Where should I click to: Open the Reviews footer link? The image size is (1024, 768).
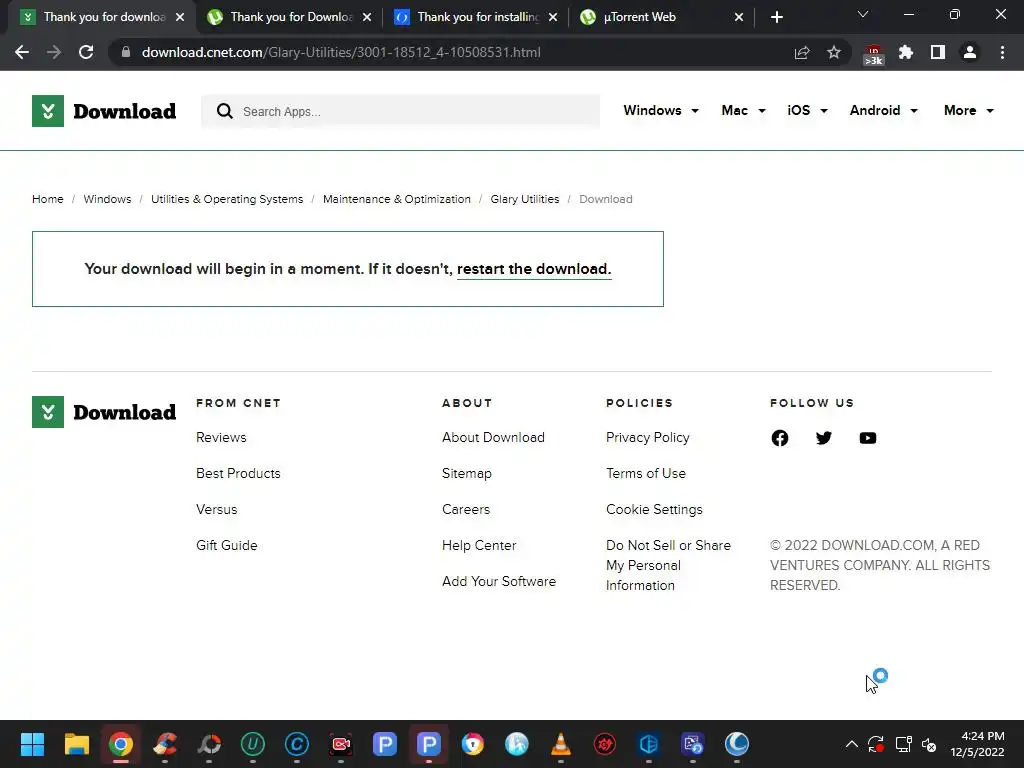[x=221, y=438]
